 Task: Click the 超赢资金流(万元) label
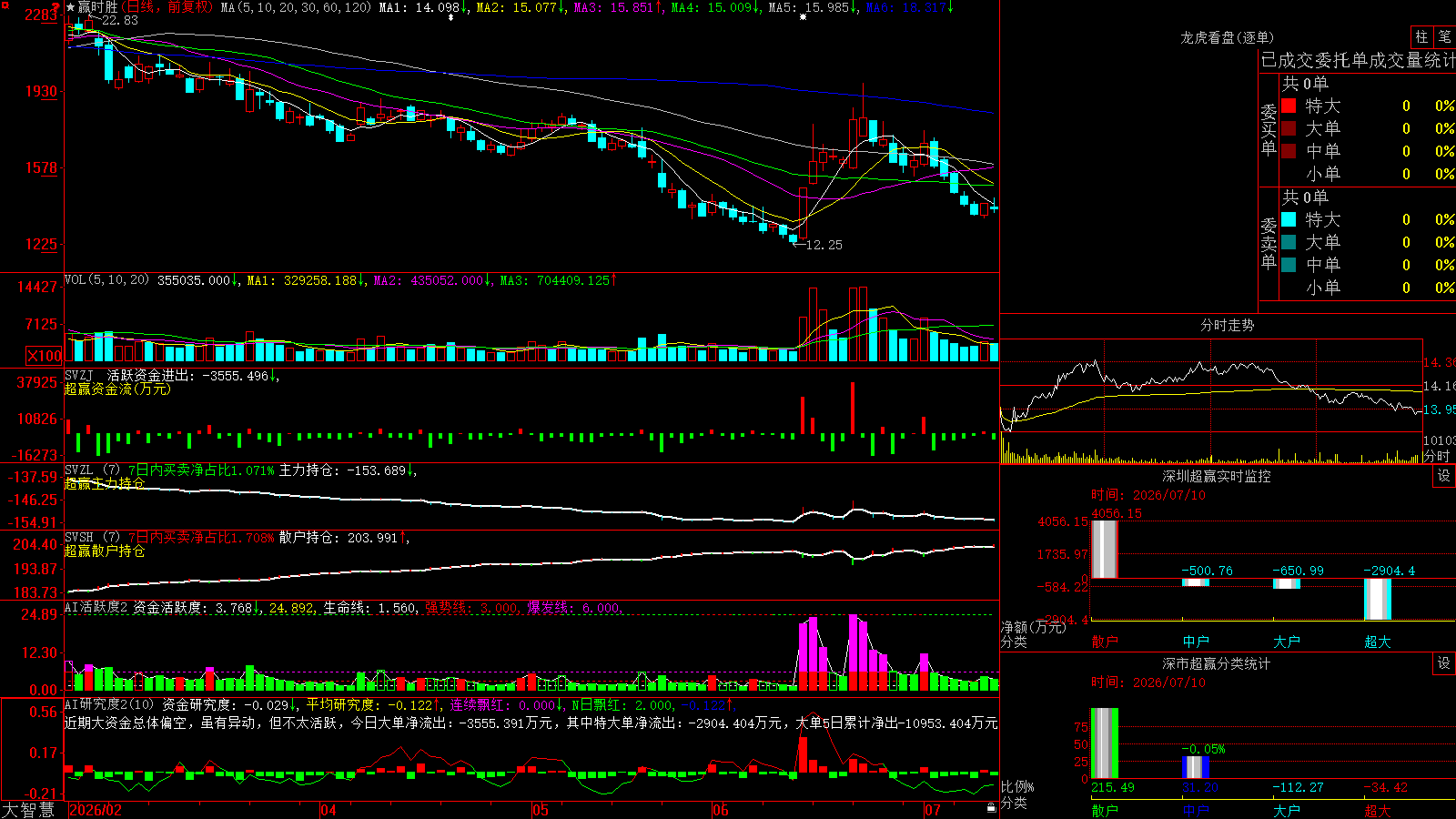pyautogui.click(x=117, y=389)
